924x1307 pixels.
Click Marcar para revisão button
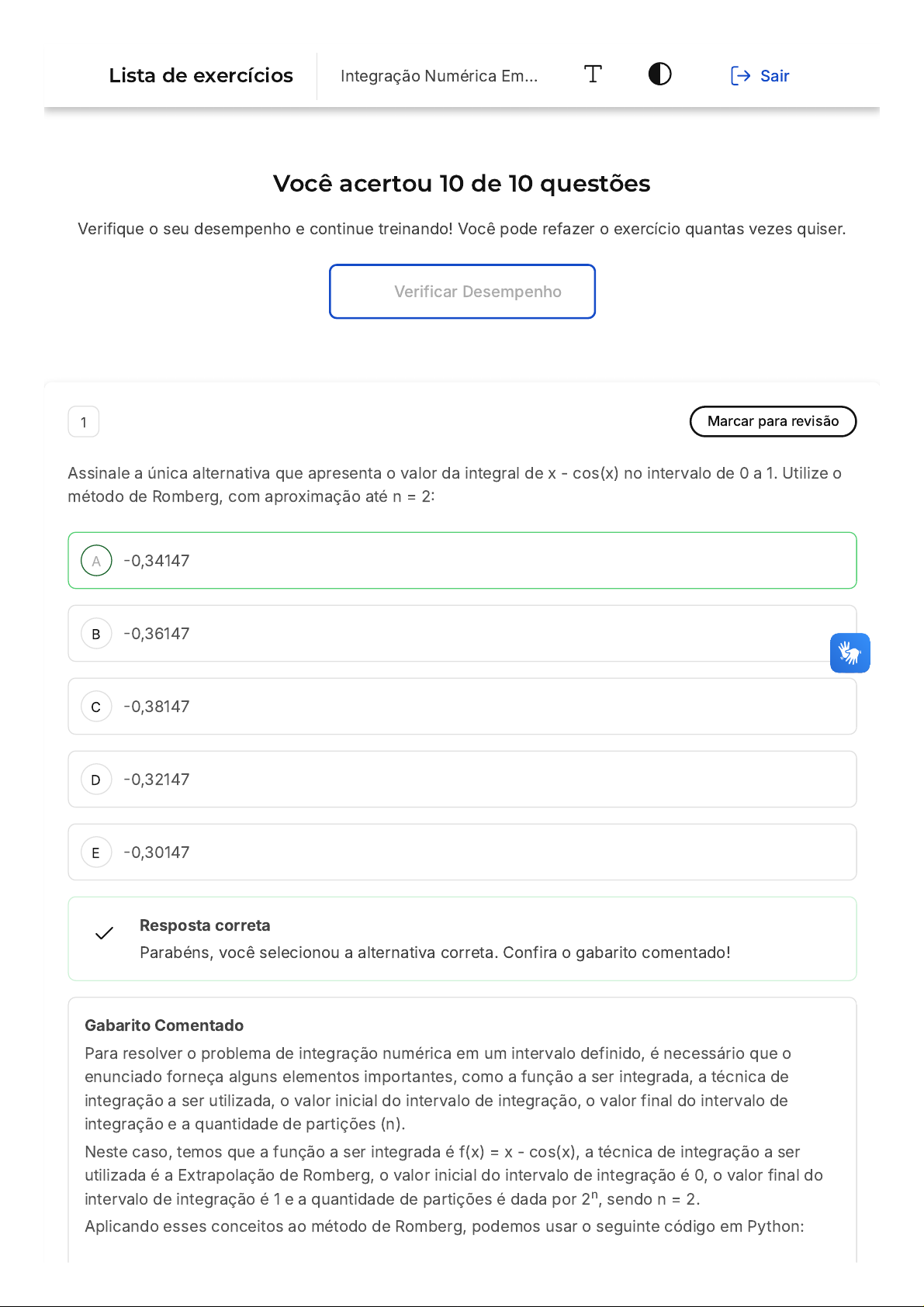pyautogui.click(x=773, y=421)
